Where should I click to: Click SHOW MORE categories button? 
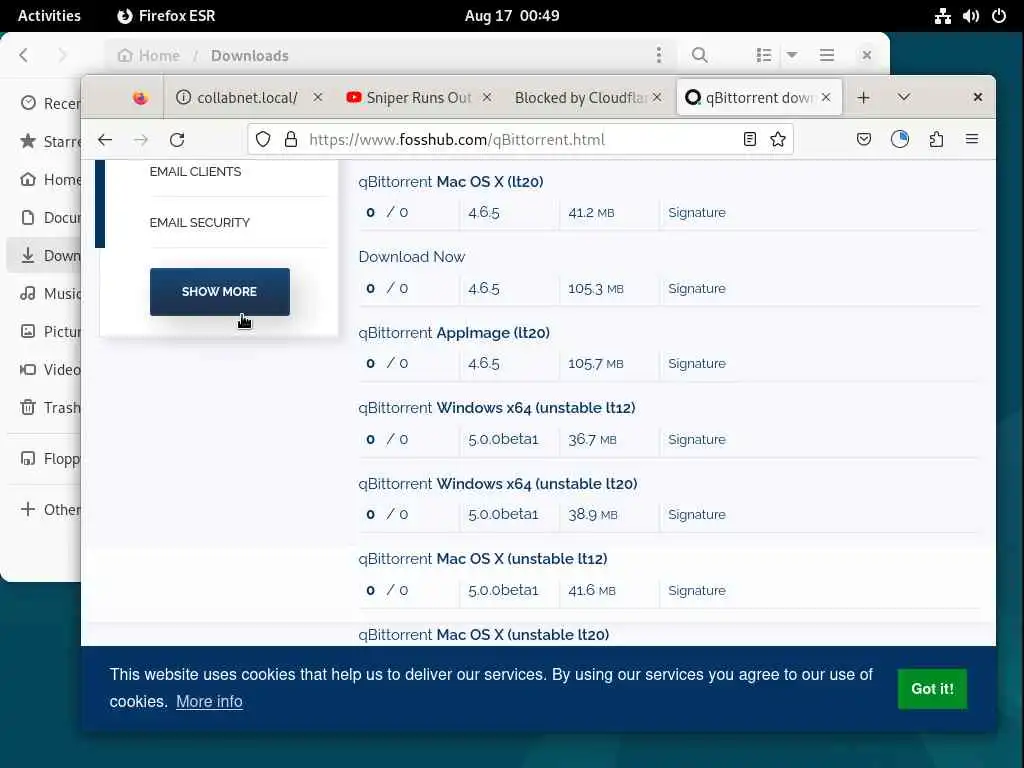point(219,292)
